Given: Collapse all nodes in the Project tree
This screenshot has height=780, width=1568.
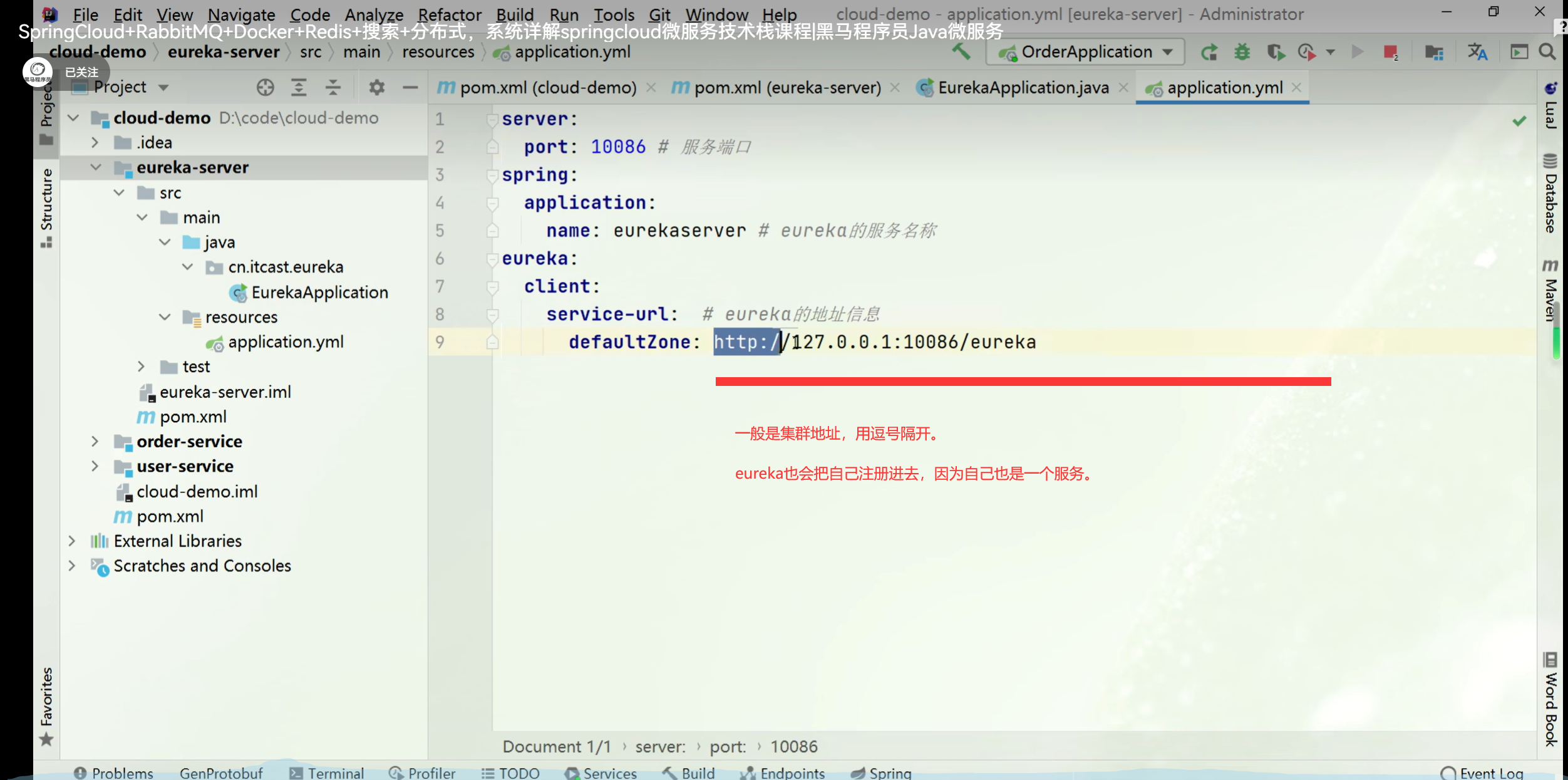Looking at the screenshot, I should click(x=333, y=87).
